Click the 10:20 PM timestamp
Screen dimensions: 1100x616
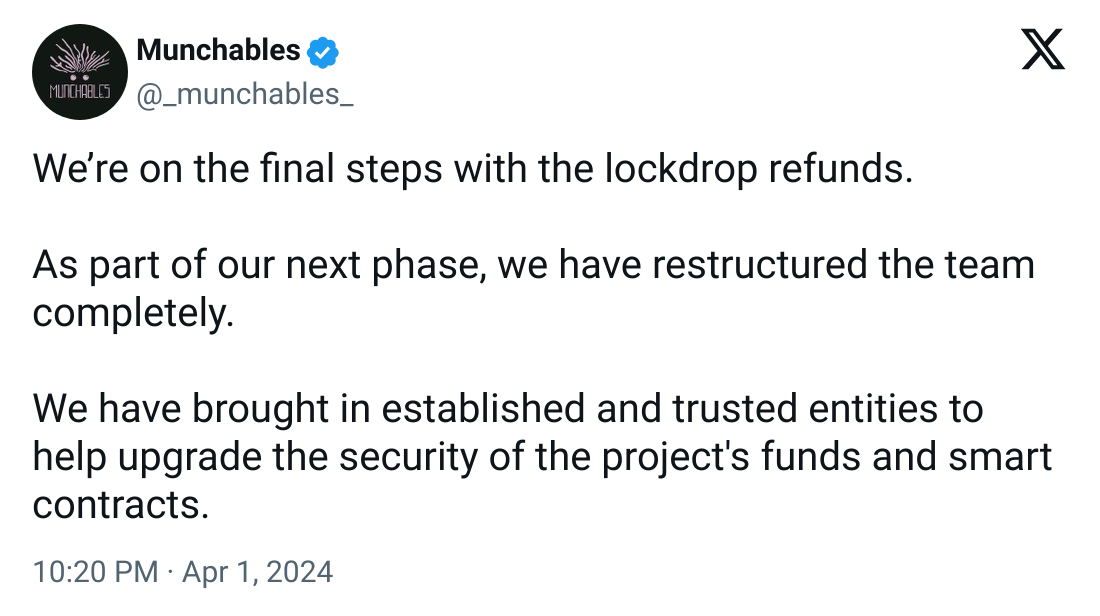pos(95,572)
